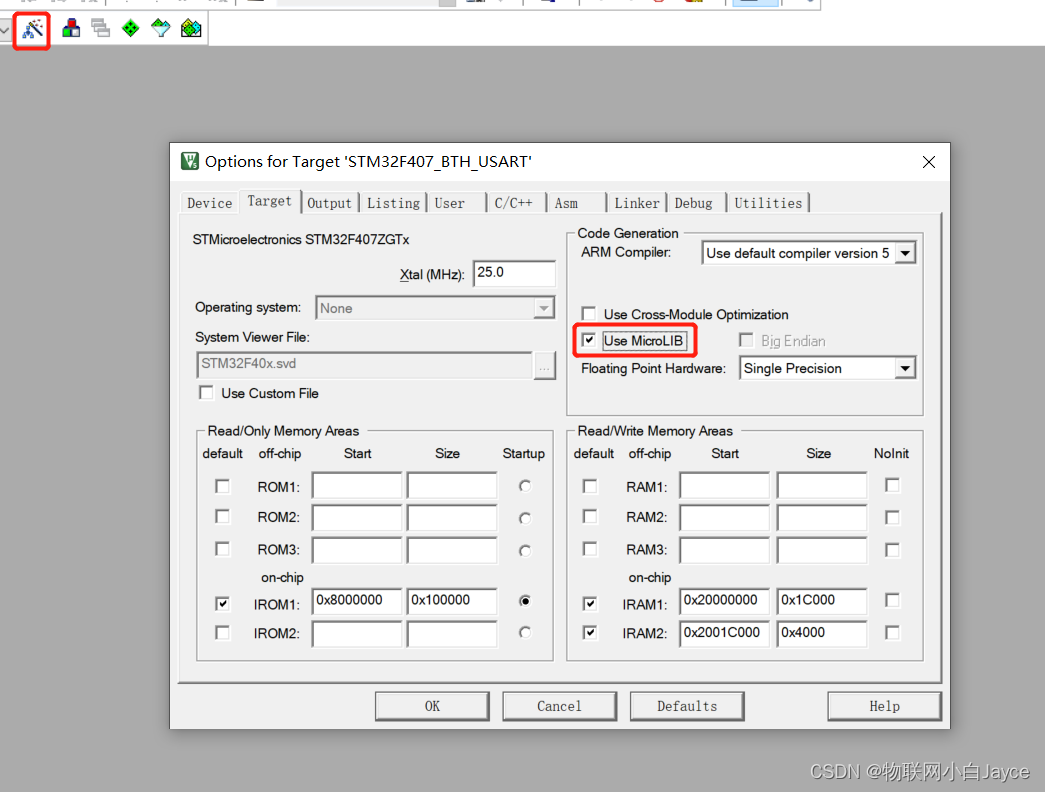Open the Asm tab
Screen dimensions: 1045x792
tap(566, 203)
